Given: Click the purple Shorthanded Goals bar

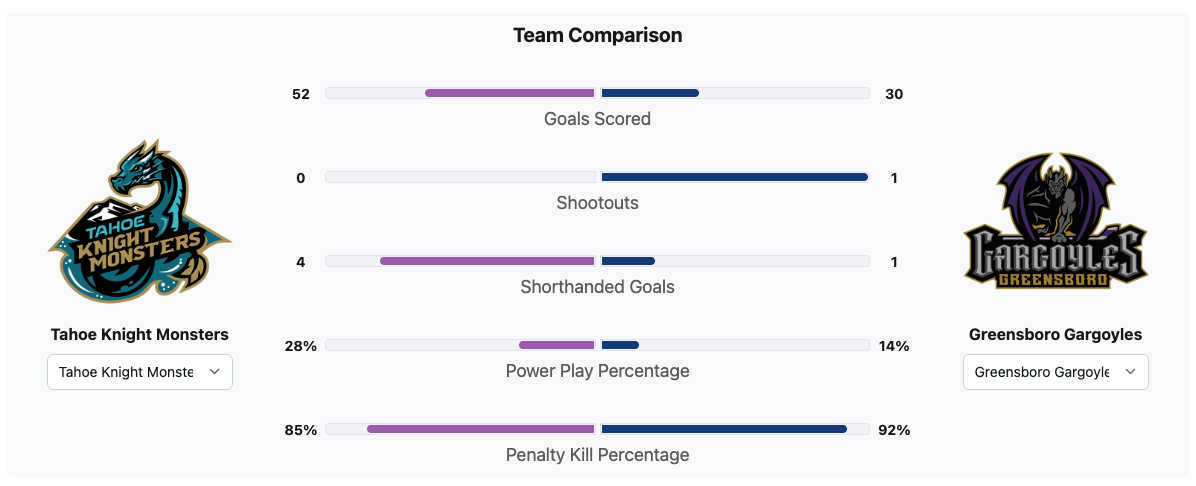Looking at the screenshot, I should tap(487, 261).
